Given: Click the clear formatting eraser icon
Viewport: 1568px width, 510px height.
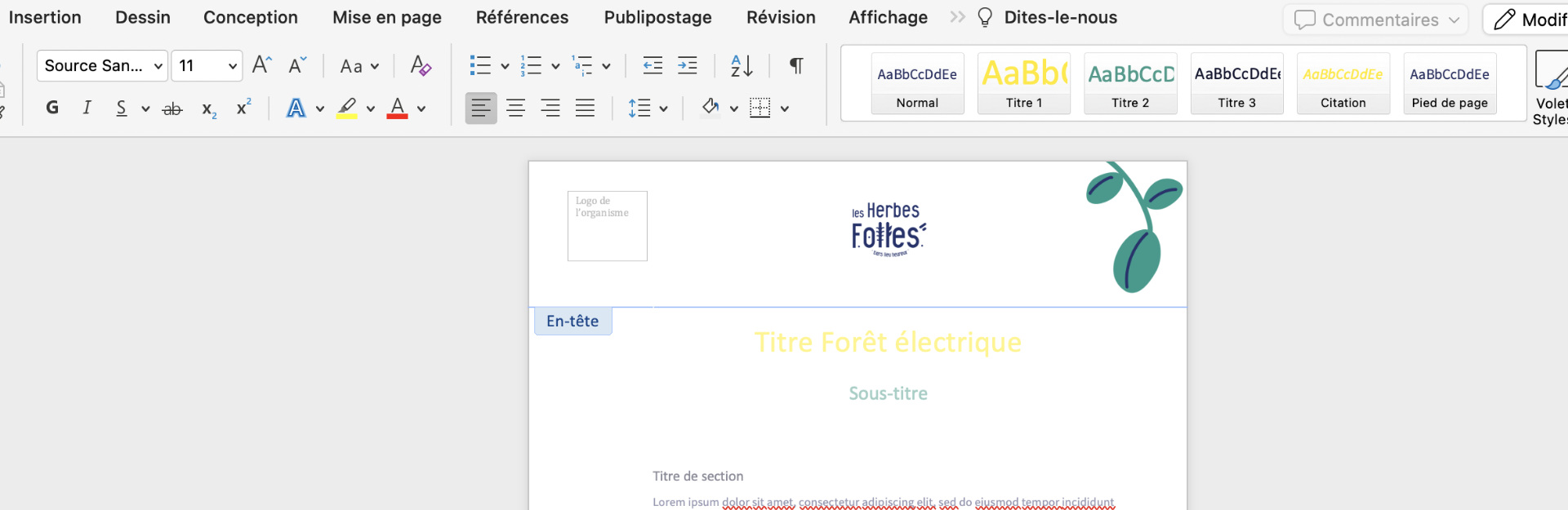Looking at the screenshot, I should click(421, 65).
